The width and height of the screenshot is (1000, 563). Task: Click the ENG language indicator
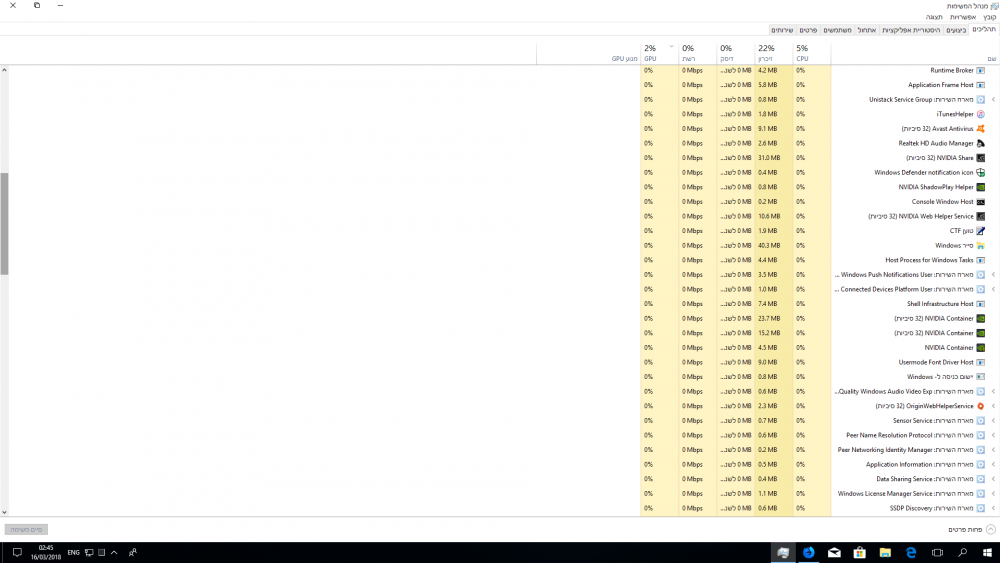tap(73, 553)
